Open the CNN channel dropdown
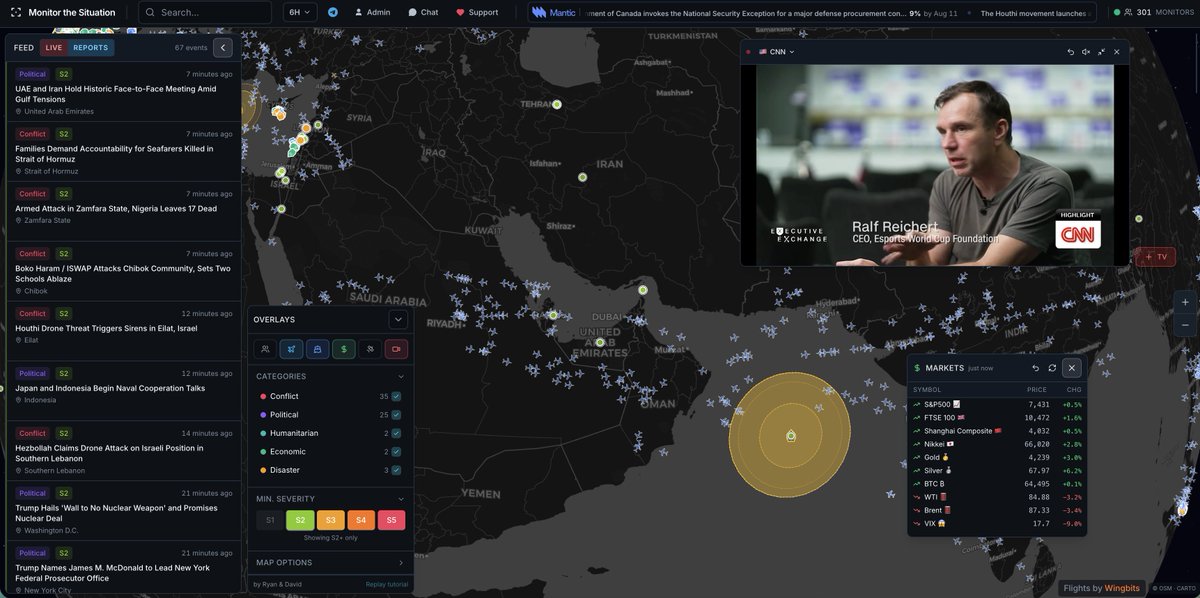The height and width of the screenshot is (598, 1200). pyautogui.click(x=777, y=52)
